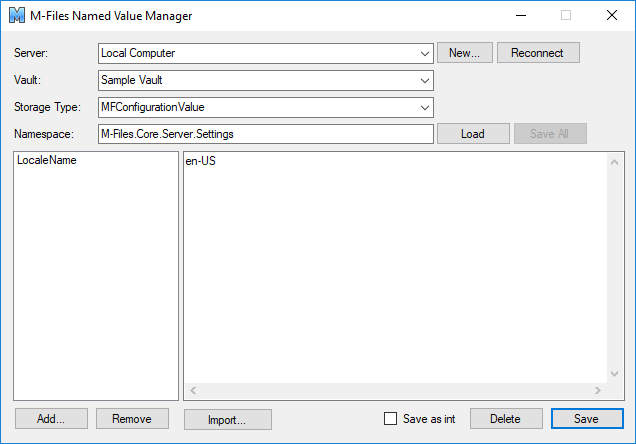Click the Add... button
Image resolution: width=636 pixels, height=444 pixels.
coord(51,418)
